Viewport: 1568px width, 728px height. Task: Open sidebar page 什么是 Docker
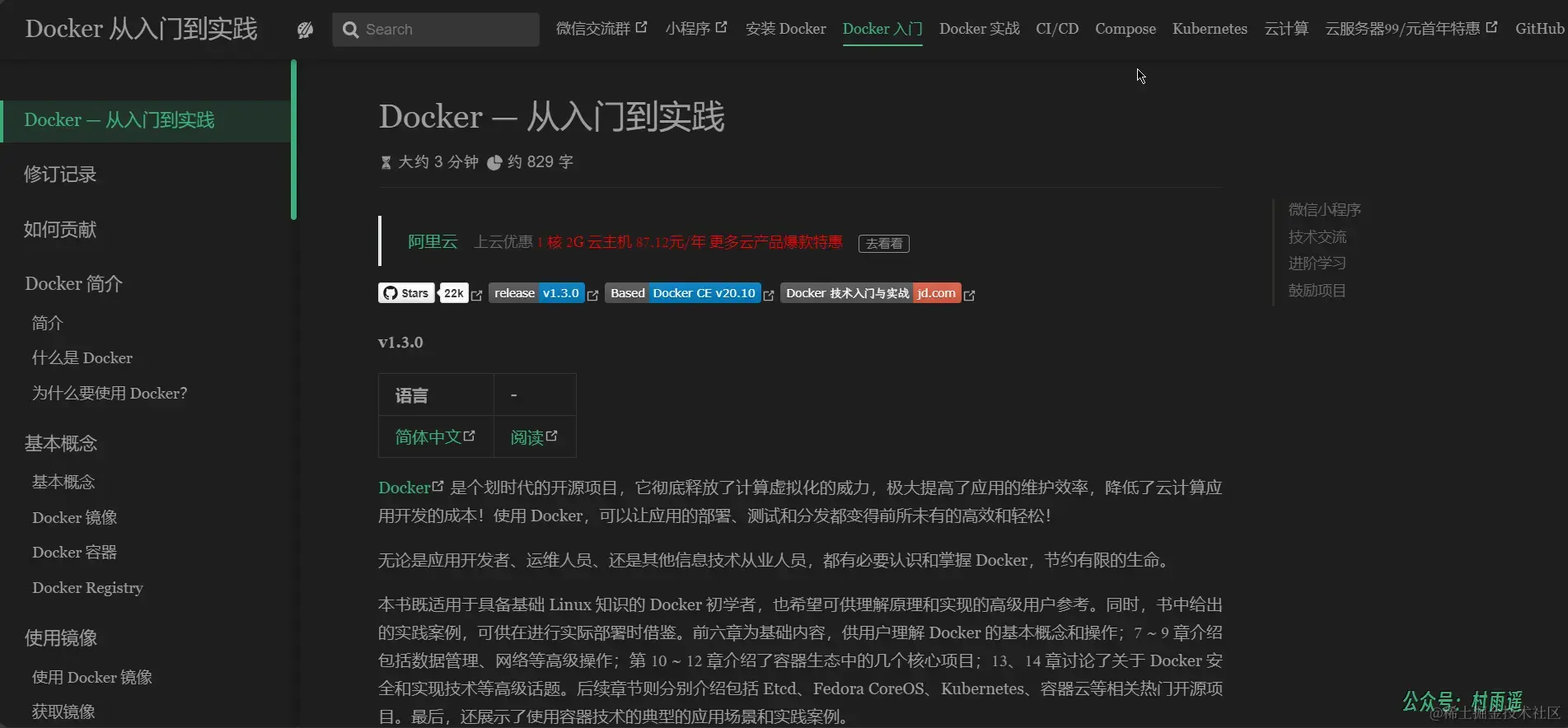(x=82, y=358)
